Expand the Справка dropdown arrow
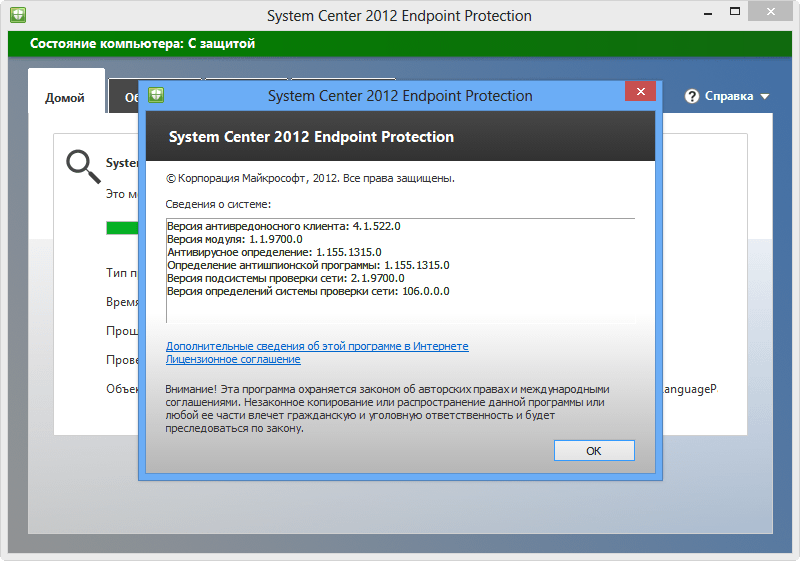 764,96
